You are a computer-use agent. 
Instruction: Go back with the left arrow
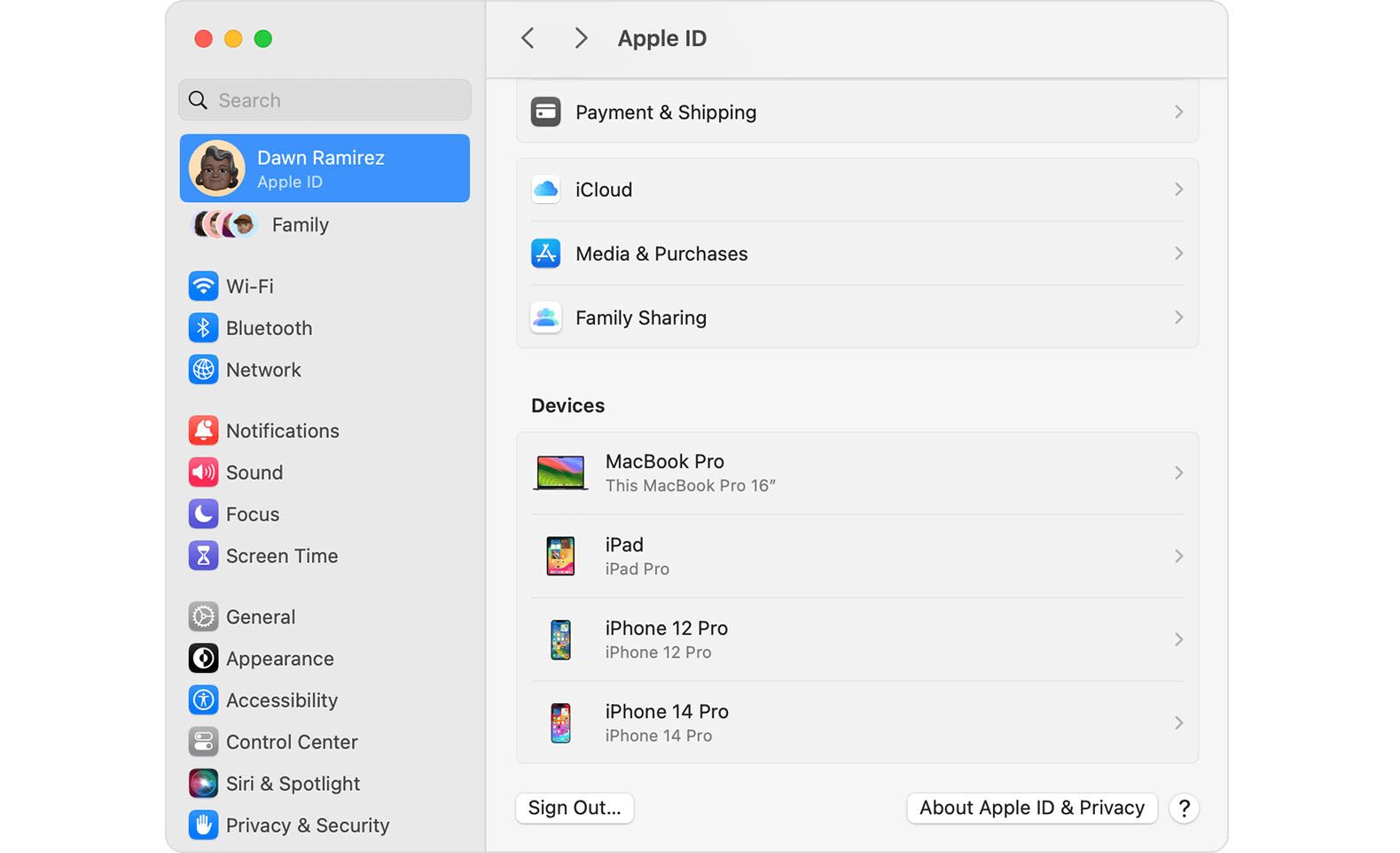(528, 38)
